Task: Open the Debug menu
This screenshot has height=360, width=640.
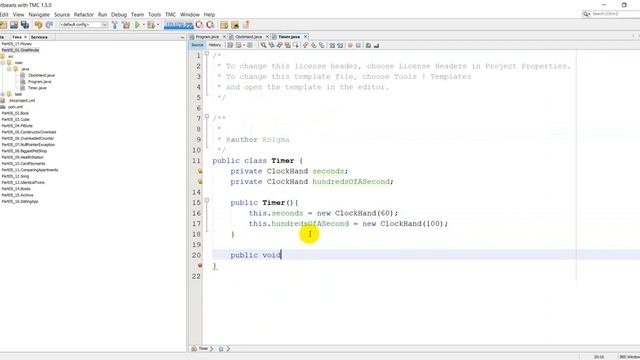Action: pyautogui.click(x=119, y=14)
